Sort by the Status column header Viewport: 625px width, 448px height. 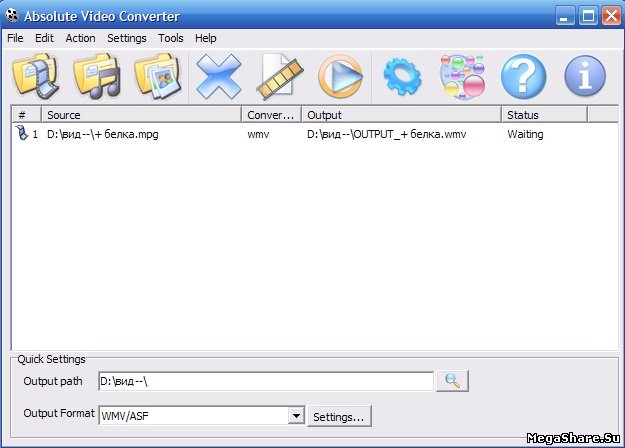pos(544,115)
